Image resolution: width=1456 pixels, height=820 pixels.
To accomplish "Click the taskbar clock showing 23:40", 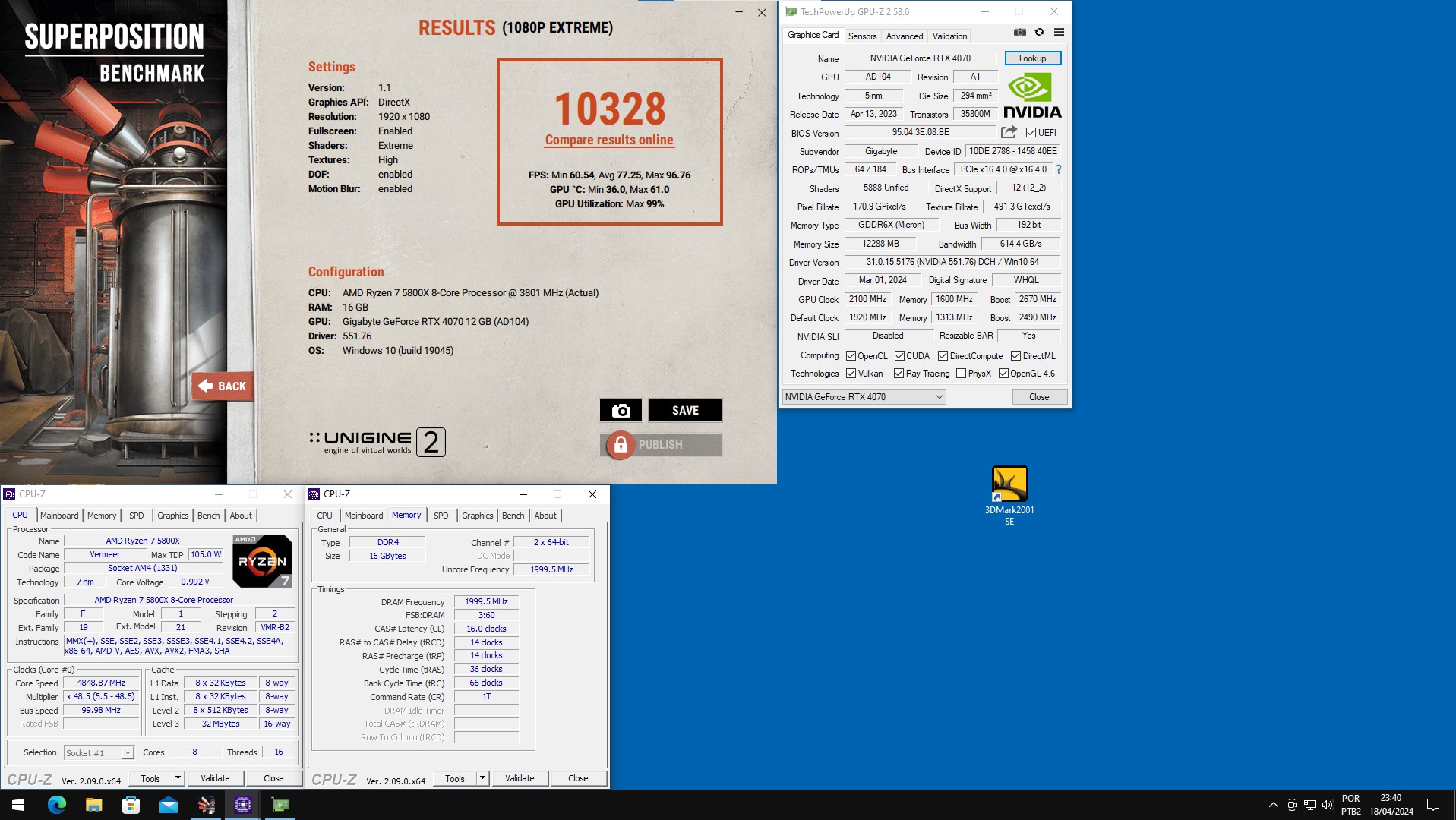I will click(x=1391, y=805).
